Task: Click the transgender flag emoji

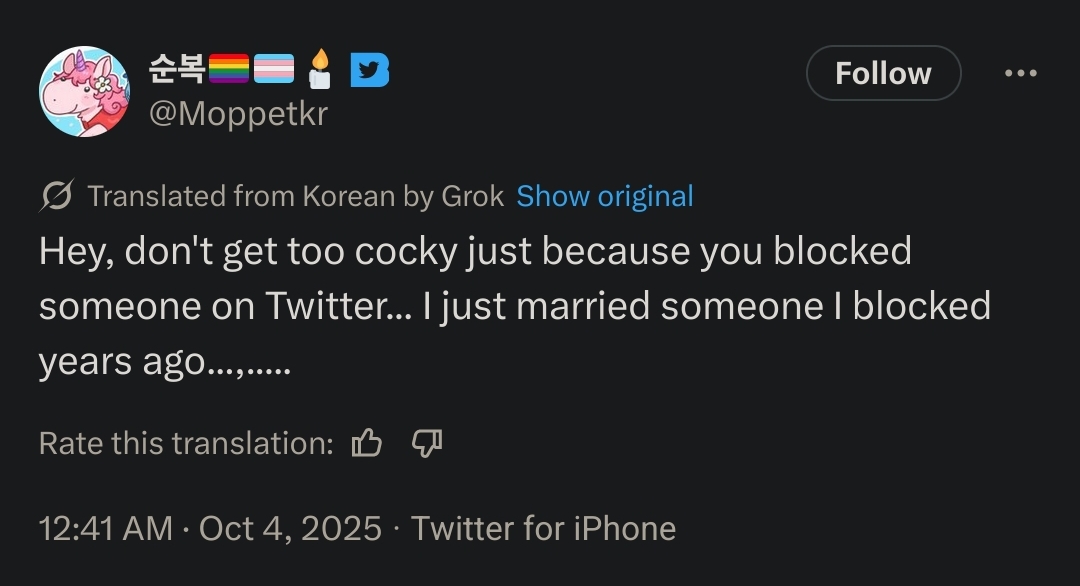Action: pos(274,69)
